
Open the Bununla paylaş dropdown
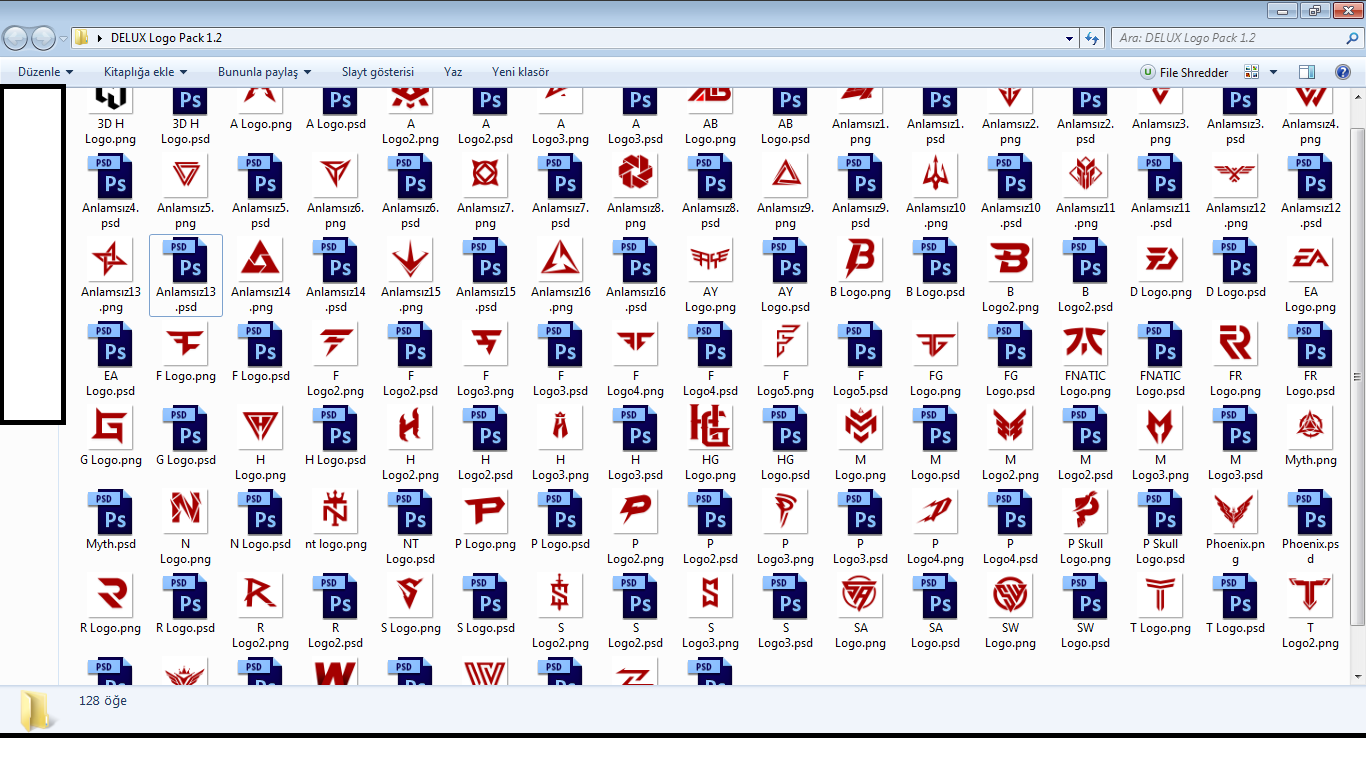pos(265,72)
